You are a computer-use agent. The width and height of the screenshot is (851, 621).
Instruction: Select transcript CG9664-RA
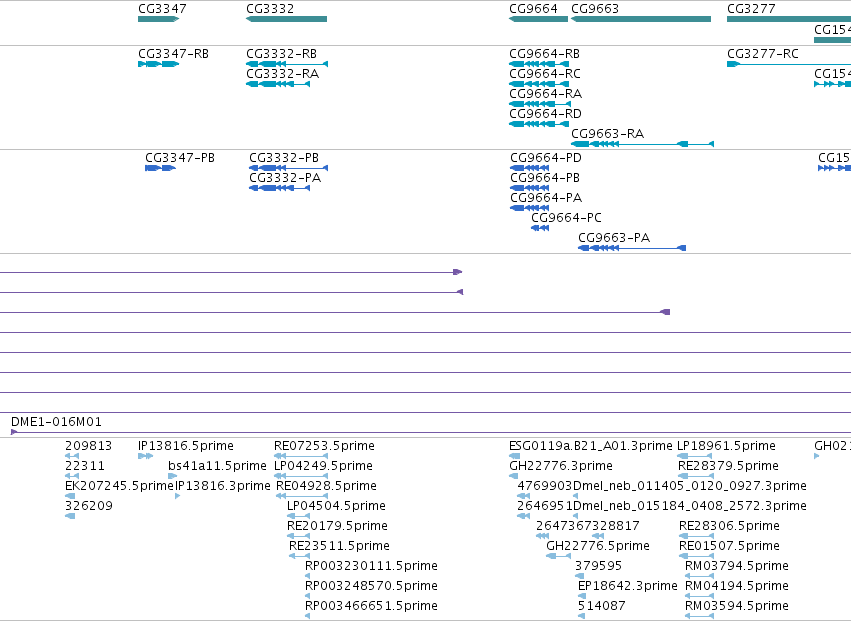click(x=540, y=104)
